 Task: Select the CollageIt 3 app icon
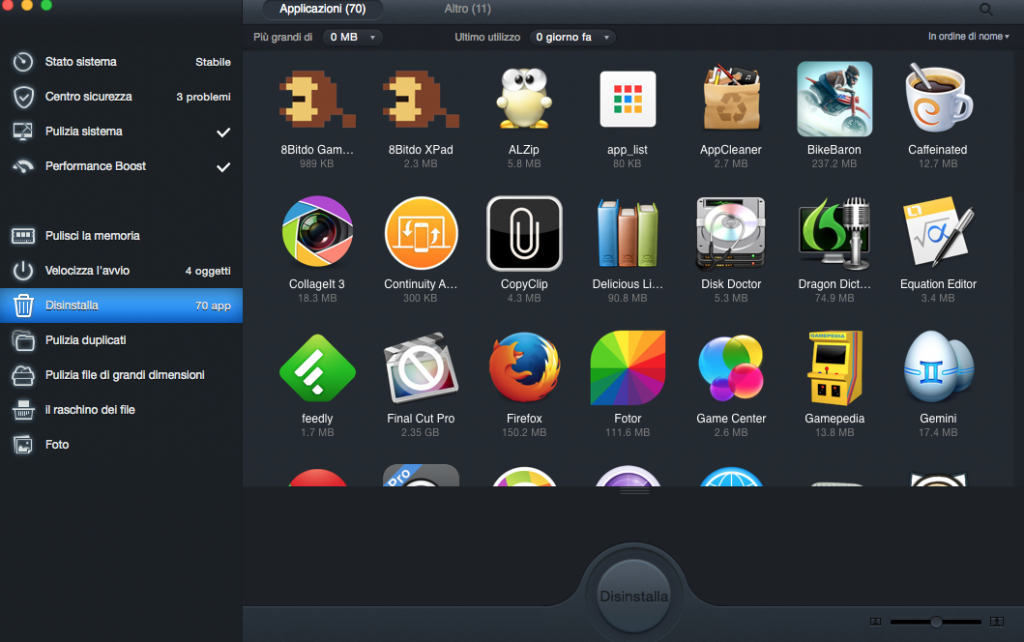click(317, 232)
